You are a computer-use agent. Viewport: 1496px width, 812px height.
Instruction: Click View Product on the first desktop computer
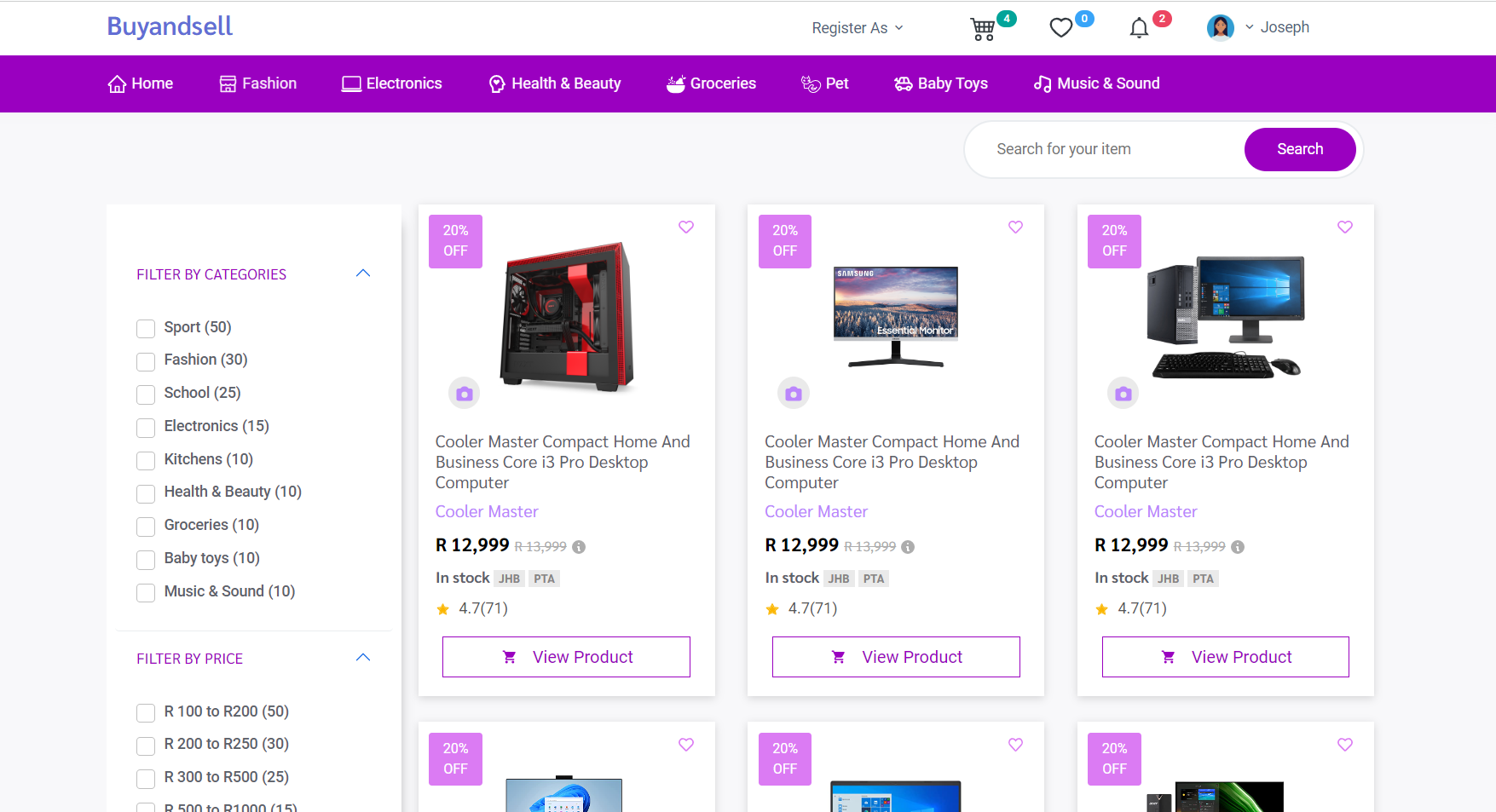click(565, 656)
